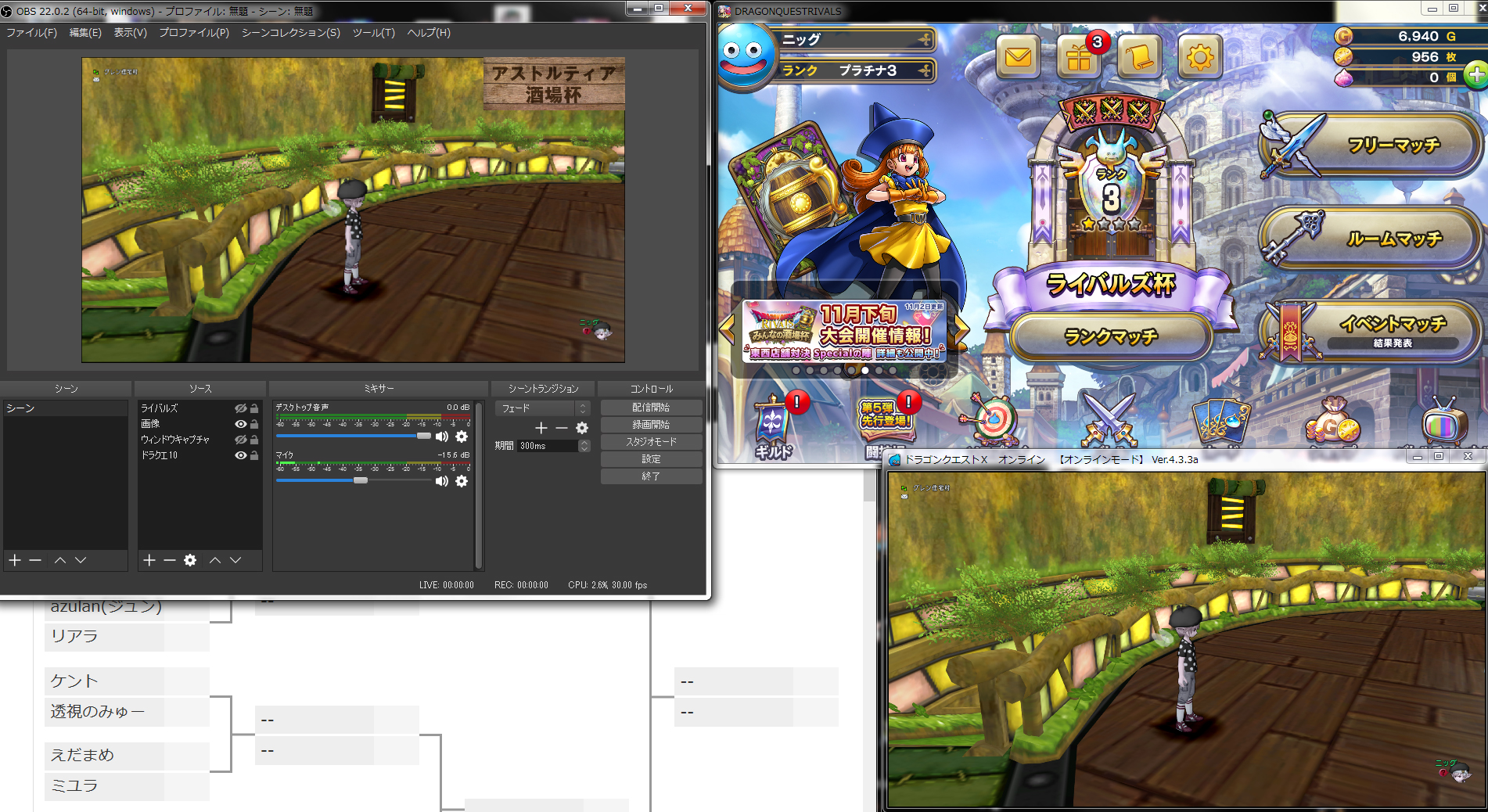Toggle lock on 画像 source
This screenshot has width=1488, height=812.
pos(254,424)
